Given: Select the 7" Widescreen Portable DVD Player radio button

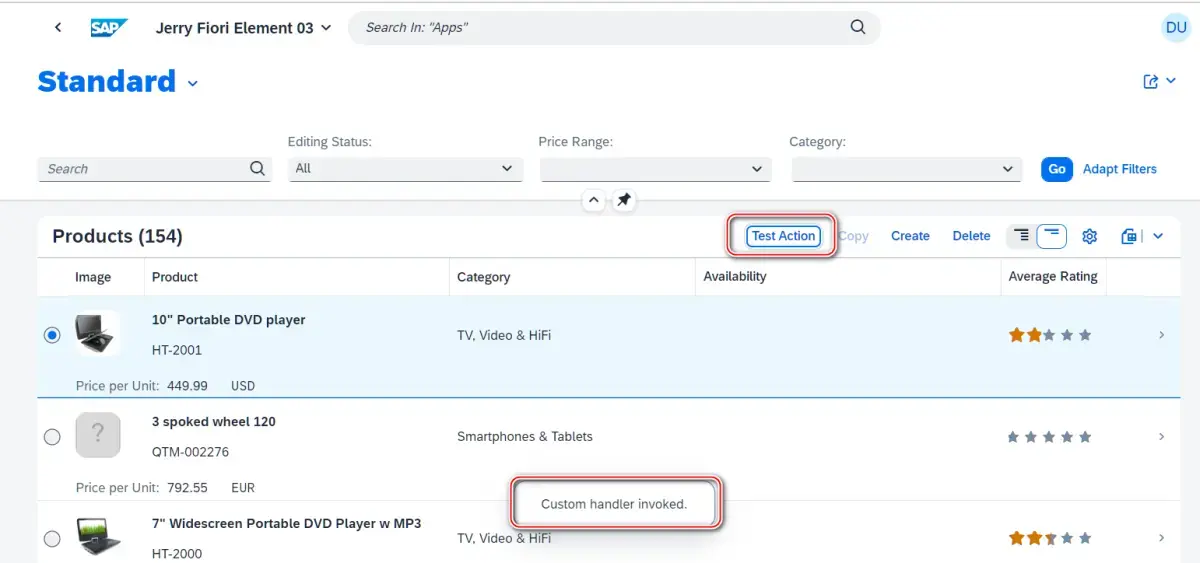Looking at the screenshot, I should click(x=52, y=539).
